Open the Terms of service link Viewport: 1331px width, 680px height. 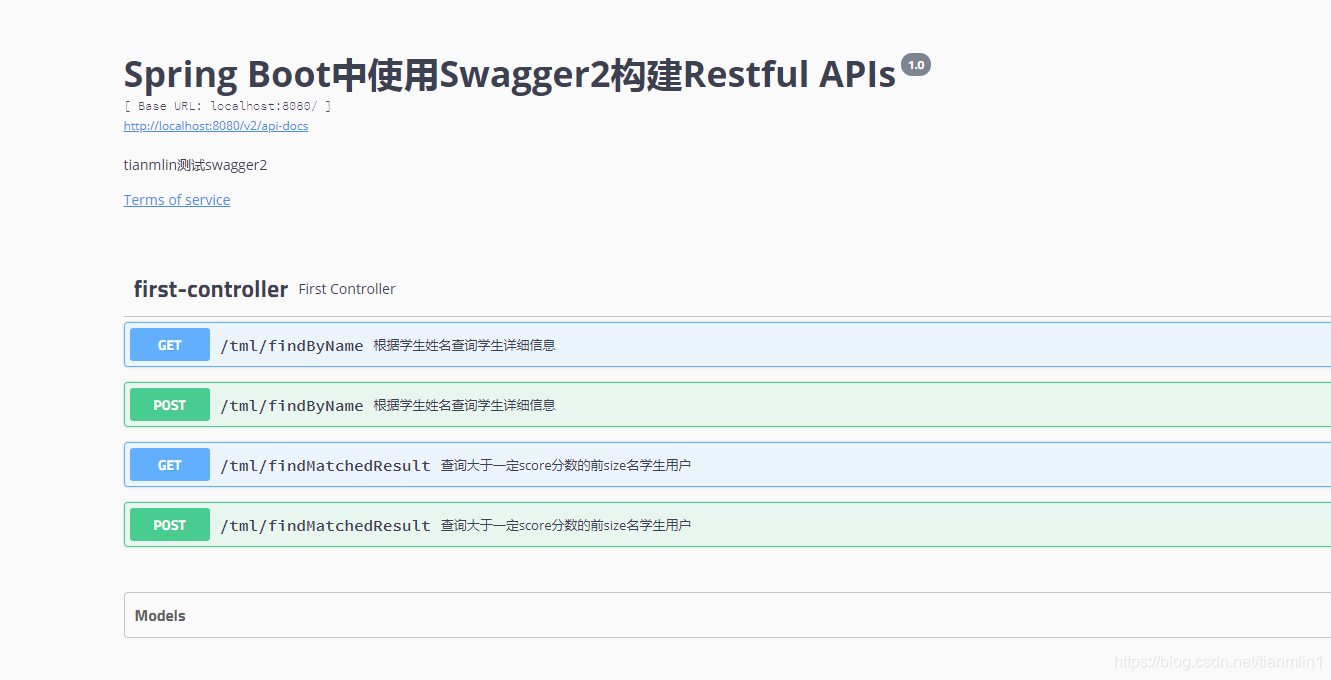(x=177, y=200)
